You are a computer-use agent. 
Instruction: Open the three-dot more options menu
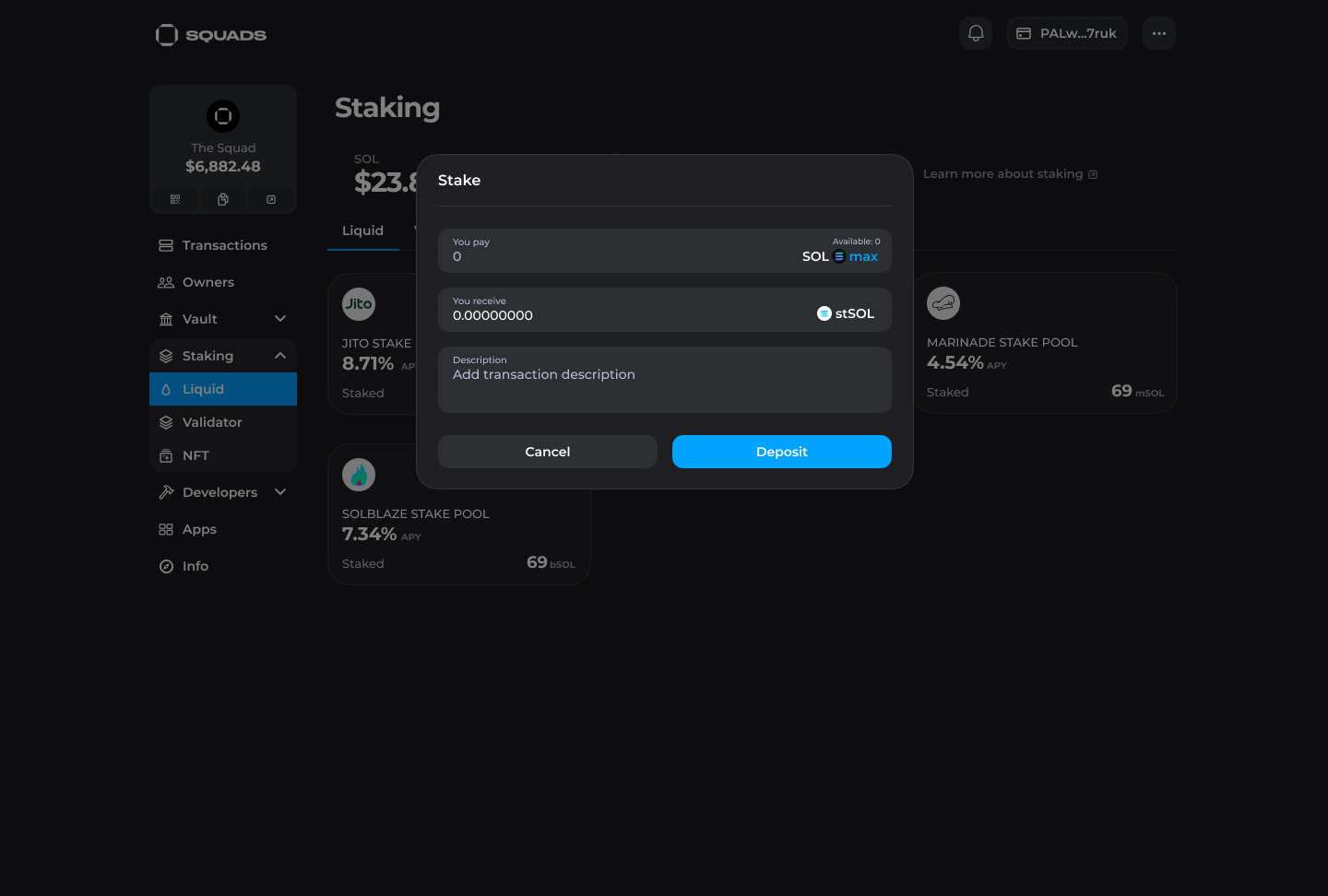tap(1158, 33)
